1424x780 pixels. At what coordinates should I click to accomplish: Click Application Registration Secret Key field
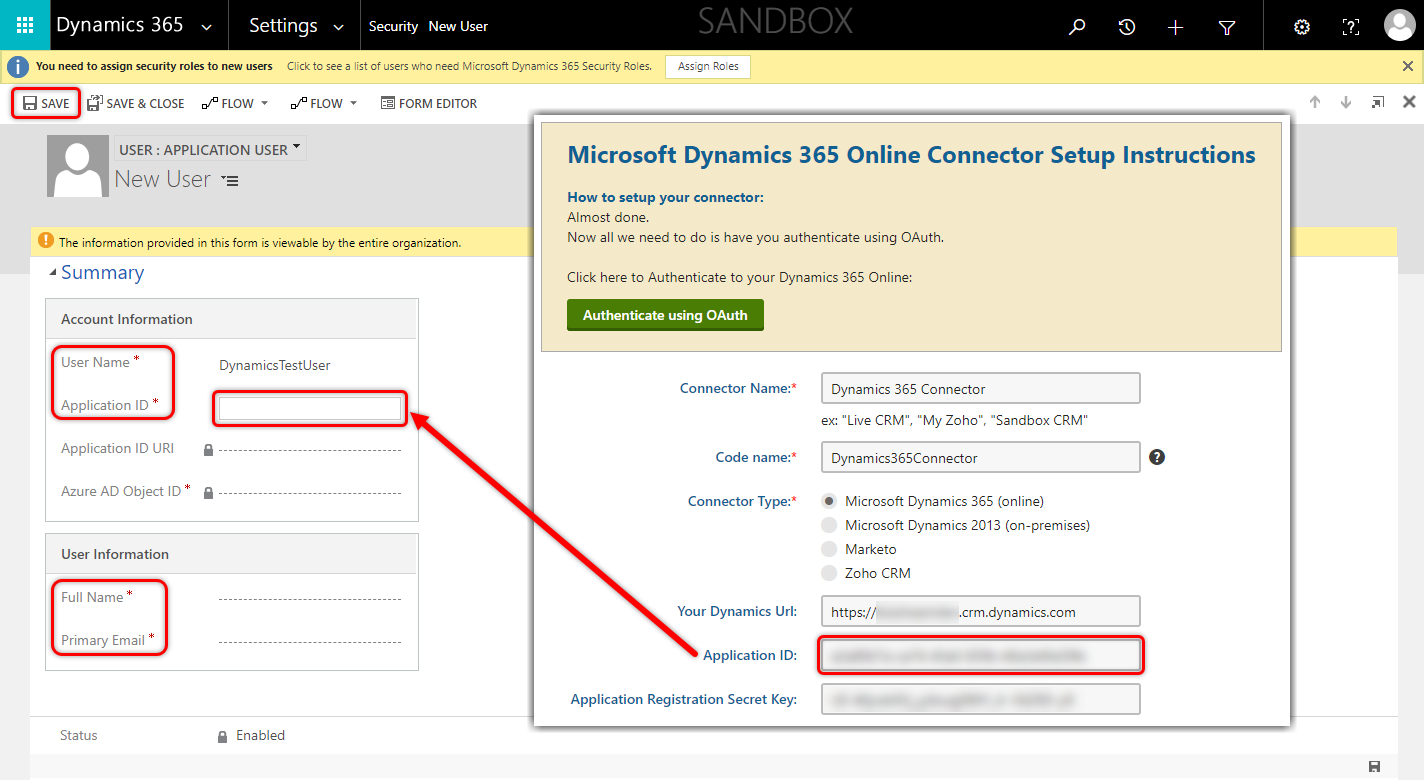pos(980,699)
